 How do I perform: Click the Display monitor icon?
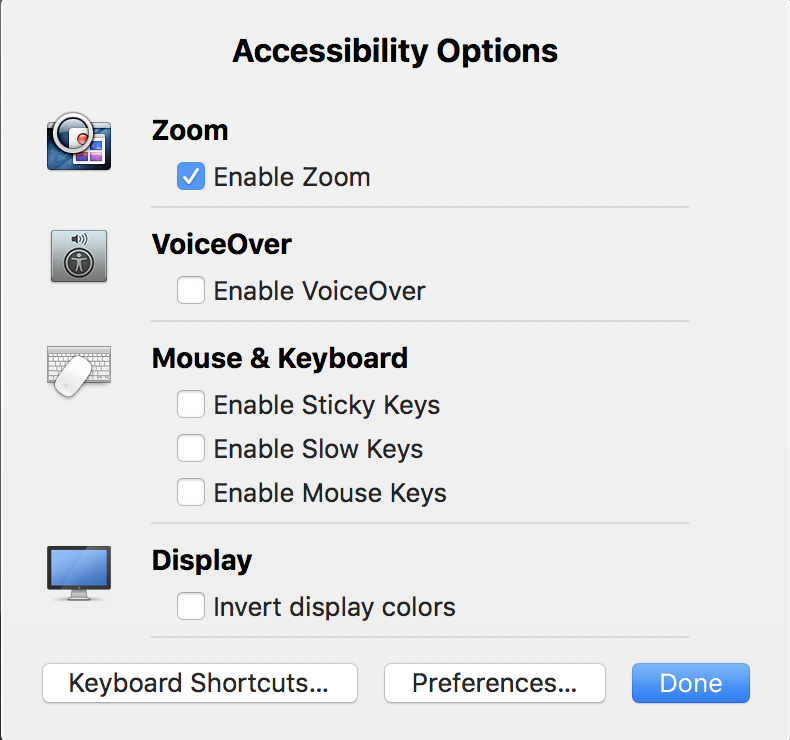click(x=78, y=572)
